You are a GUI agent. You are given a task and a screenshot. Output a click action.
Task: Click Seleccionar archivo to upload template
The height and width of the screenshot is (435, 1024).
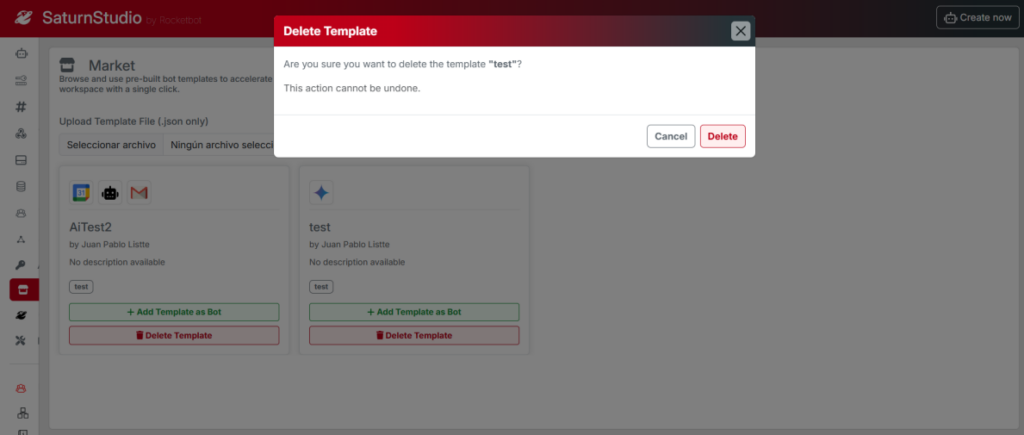point(111,145)
